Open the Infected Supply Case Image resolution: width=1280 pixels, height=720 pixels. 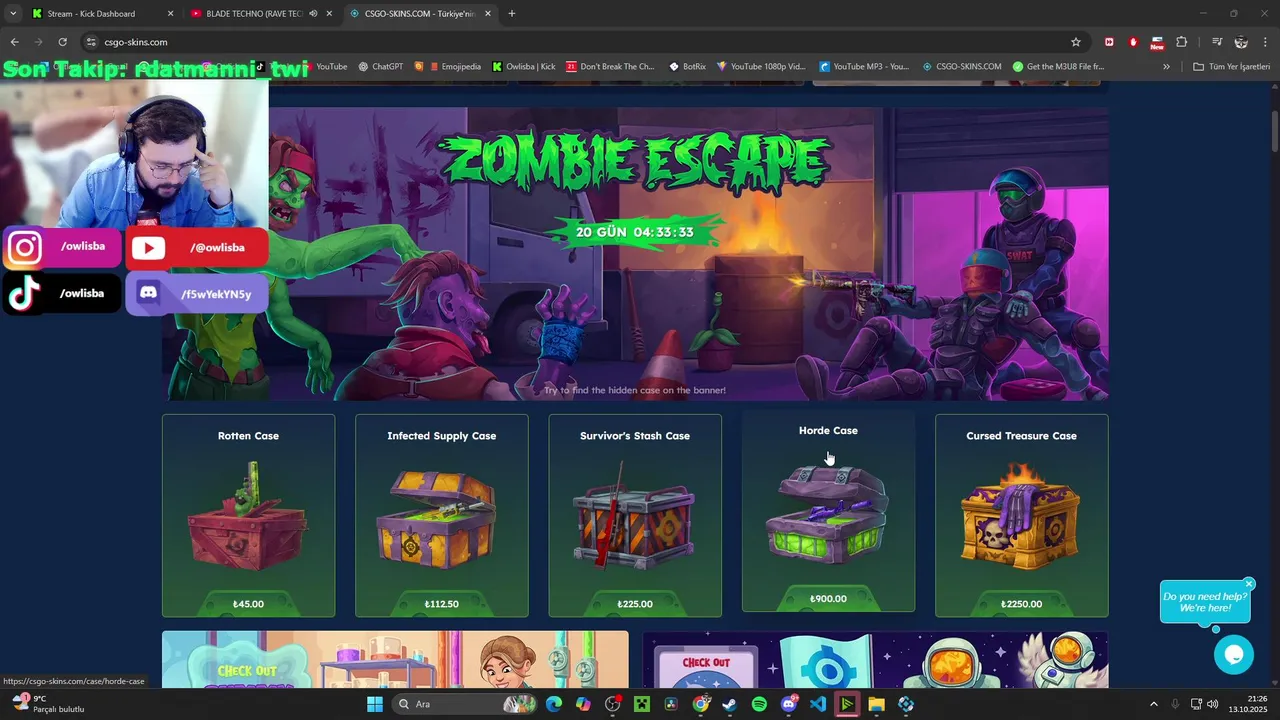click(x=441, y=516)
